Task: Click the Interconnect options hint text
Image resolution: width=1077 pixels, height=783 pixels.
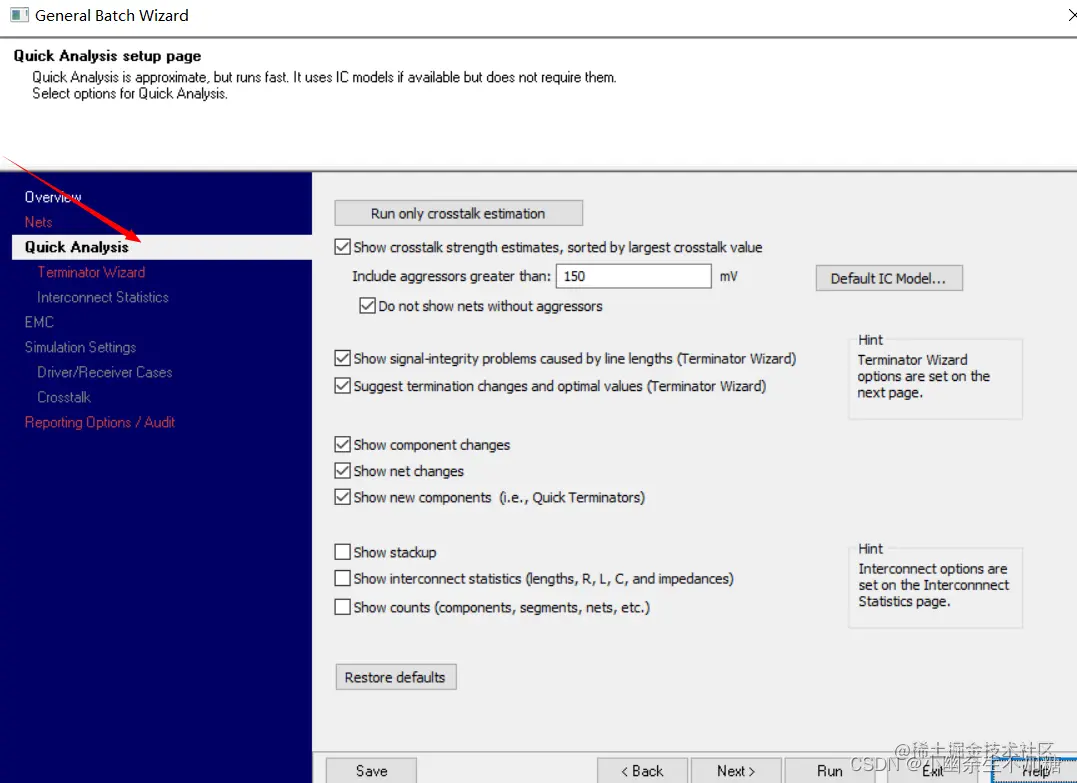Action: tap(933, 585)
